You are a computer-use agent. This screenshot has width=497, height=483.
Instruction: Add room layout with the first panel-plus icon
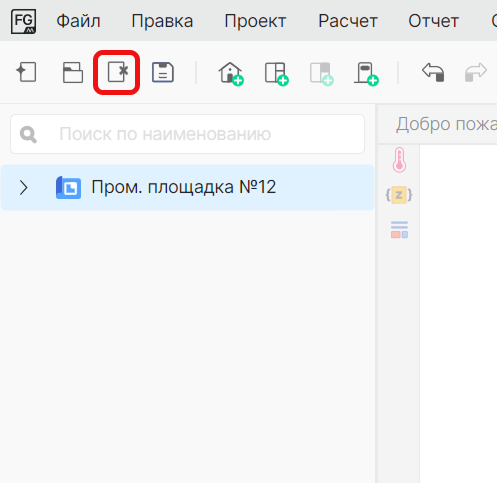point(276,74)
